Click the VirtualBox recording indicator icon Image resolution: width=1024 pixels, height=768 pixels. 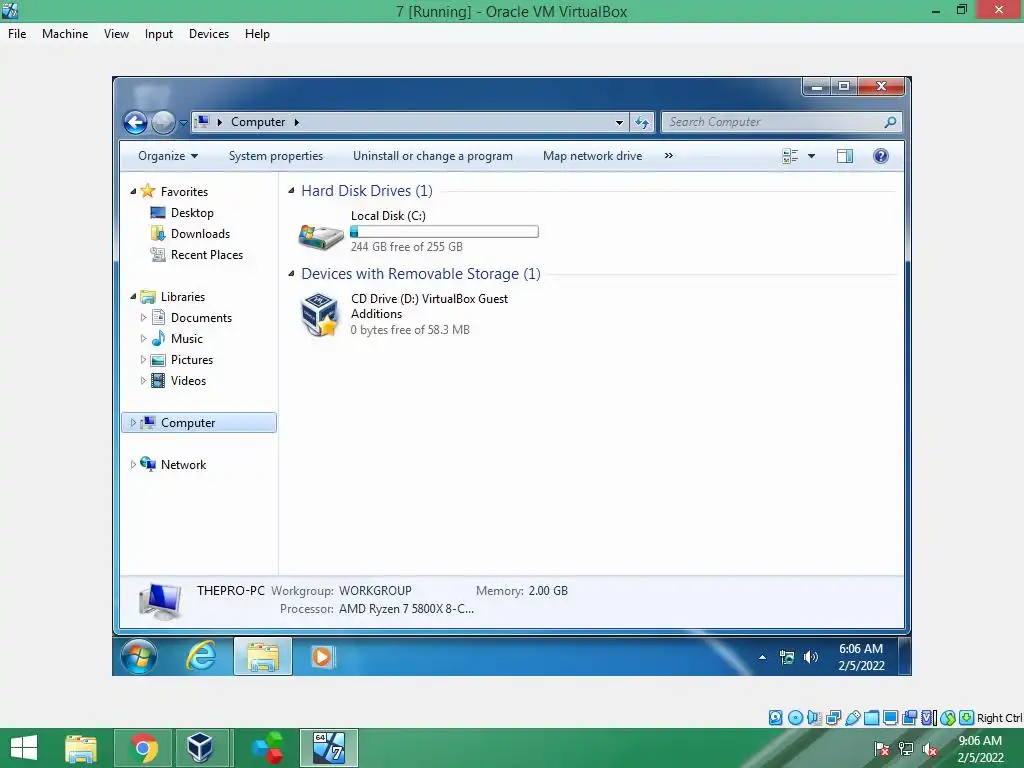point(909,718)
